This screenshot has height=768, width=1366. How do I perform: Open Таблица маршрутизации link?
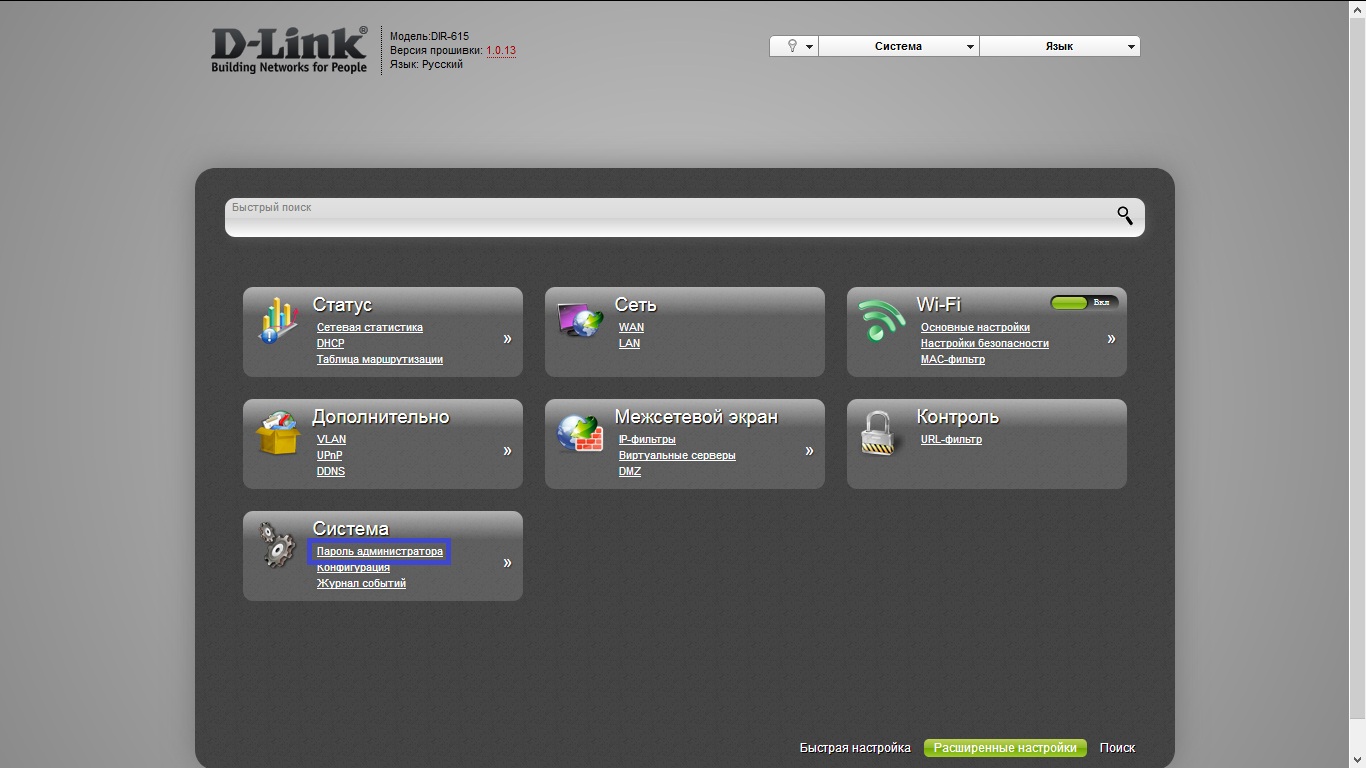(380, 360)
